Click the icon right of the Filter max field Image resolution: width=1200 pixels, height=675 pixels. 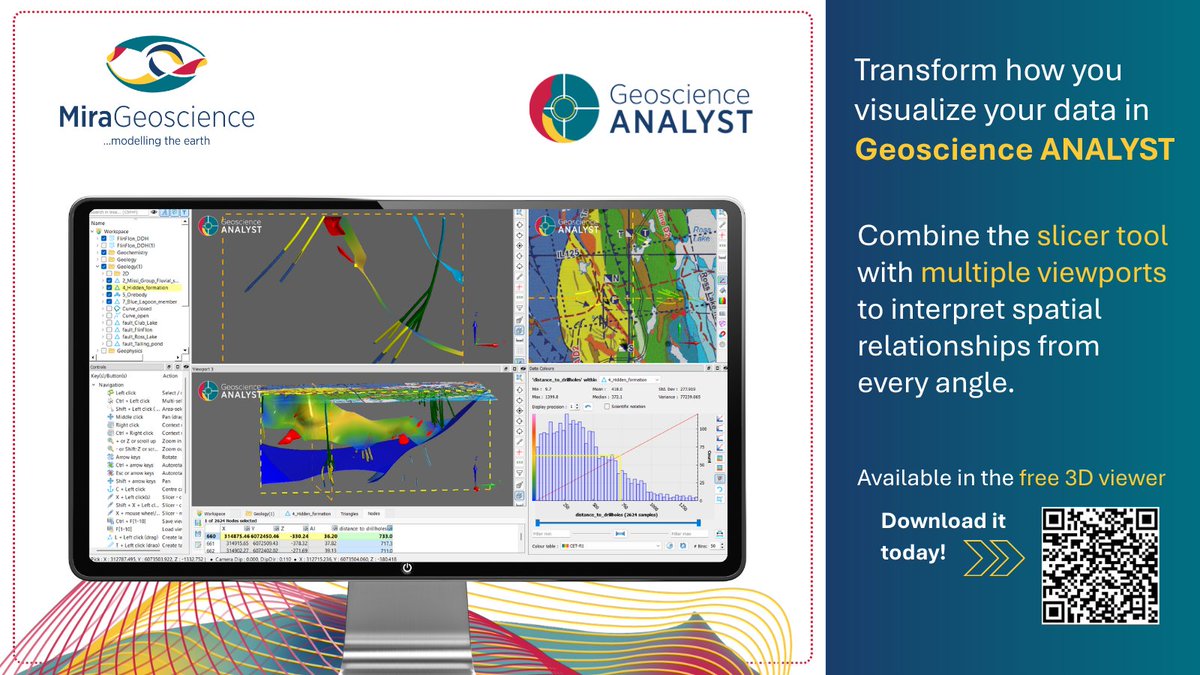719,533
